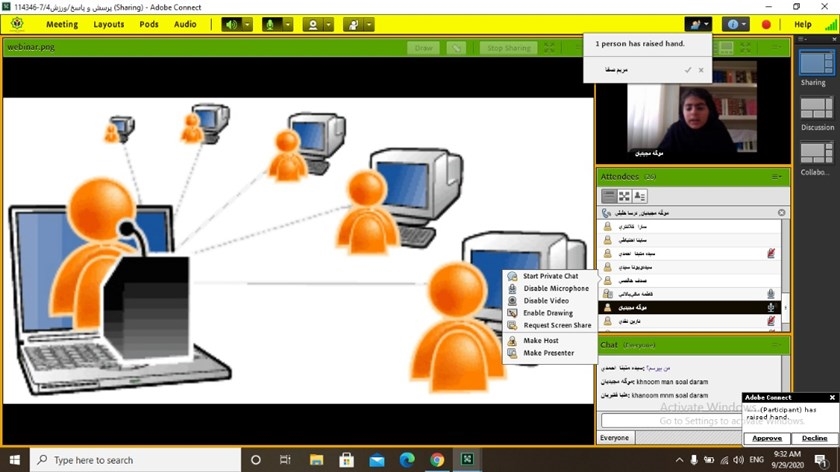This screenshot has width=840, height=472.
Task: Dismiss the raised hand notification with X
Action: [701, 70]
